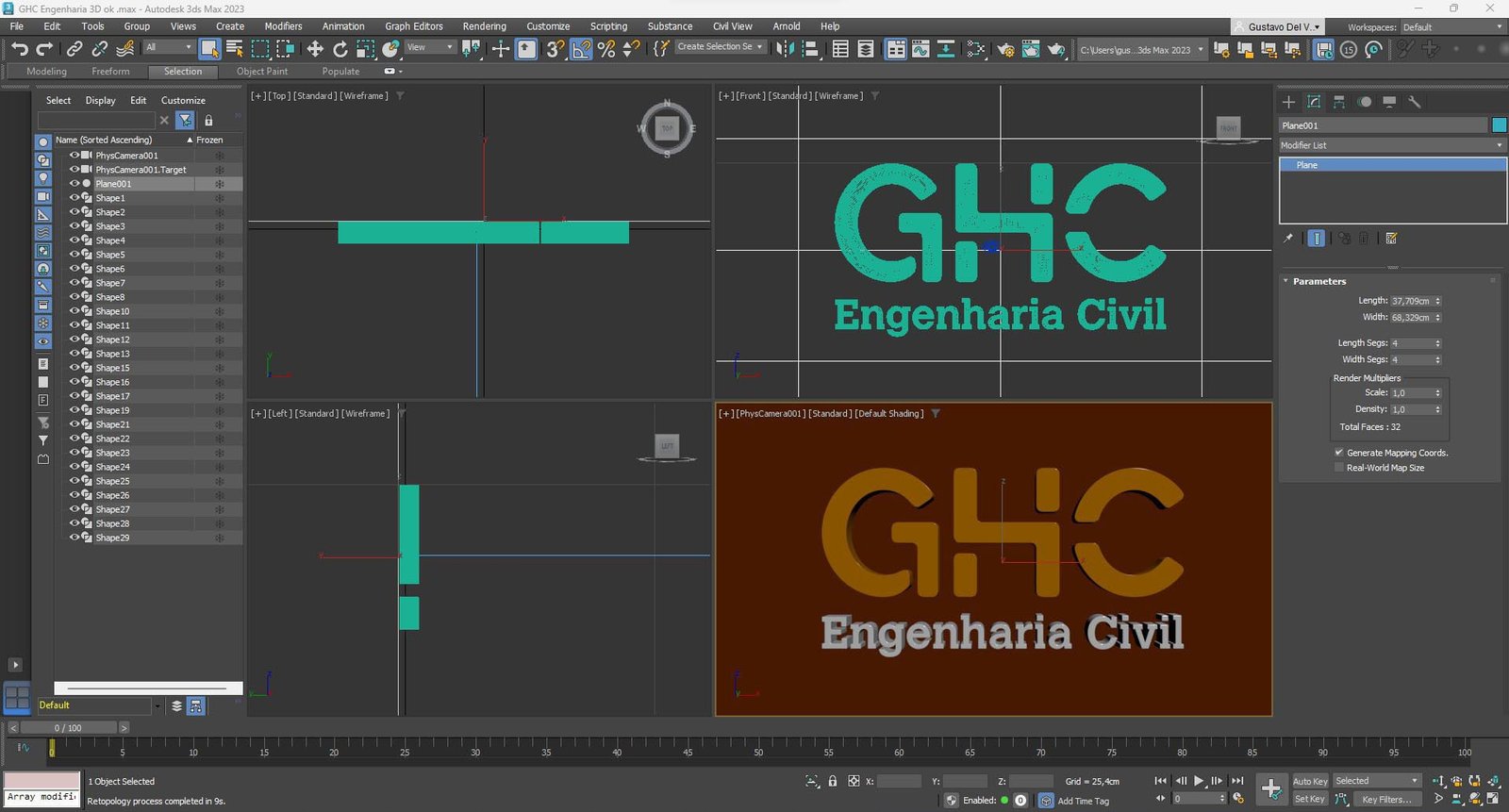
Task: Open the Hierarchy panel icon
Action: coord(1339,102)
